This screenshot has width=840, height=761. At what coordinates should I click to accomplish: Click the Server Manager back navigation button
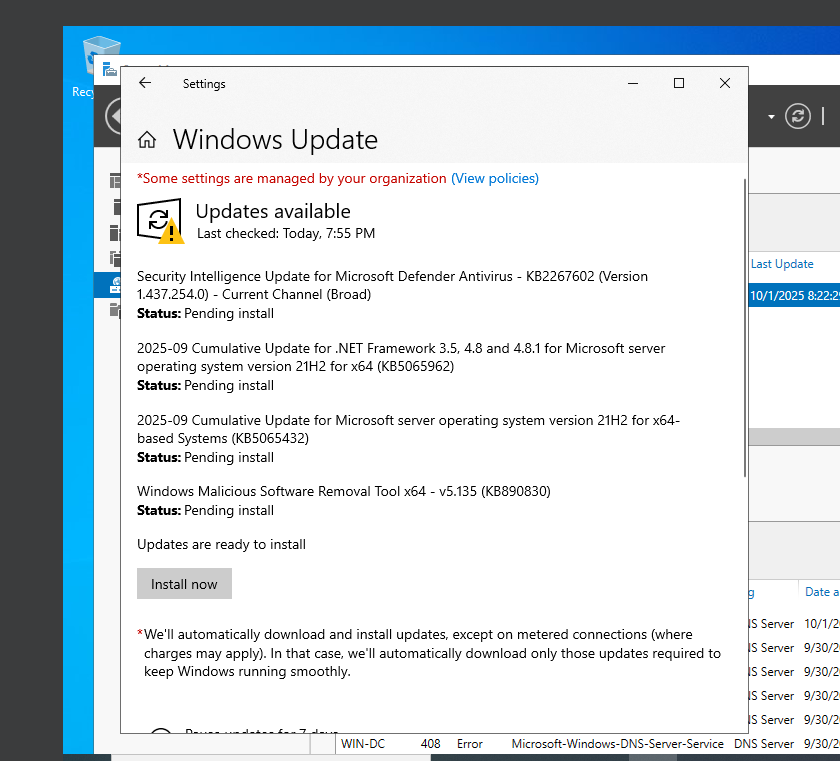pos(113,116)
